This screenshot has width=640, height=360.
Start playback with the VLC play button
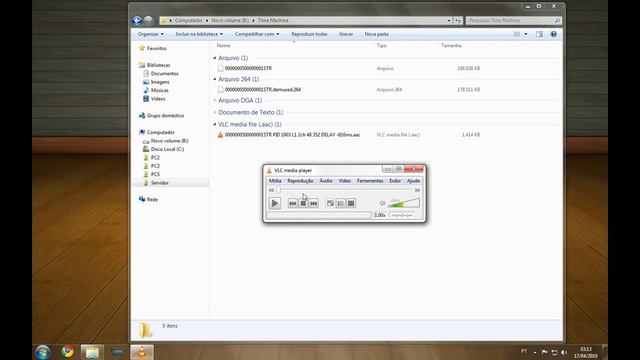click(275, 203)
